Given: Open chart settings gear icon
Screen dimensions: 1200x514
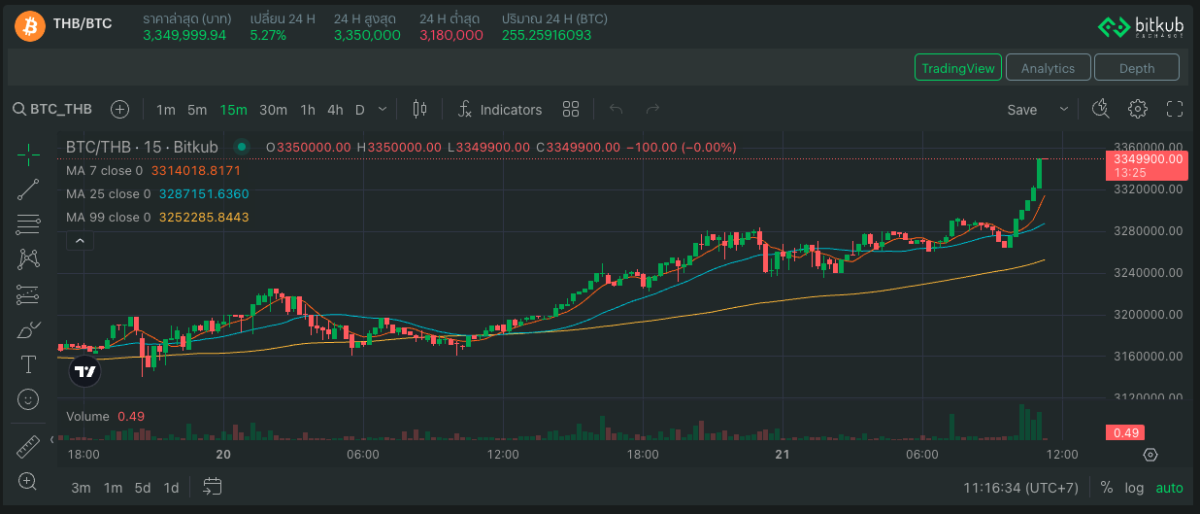Looking at the screenshot, I should [x=1138, y=109].
